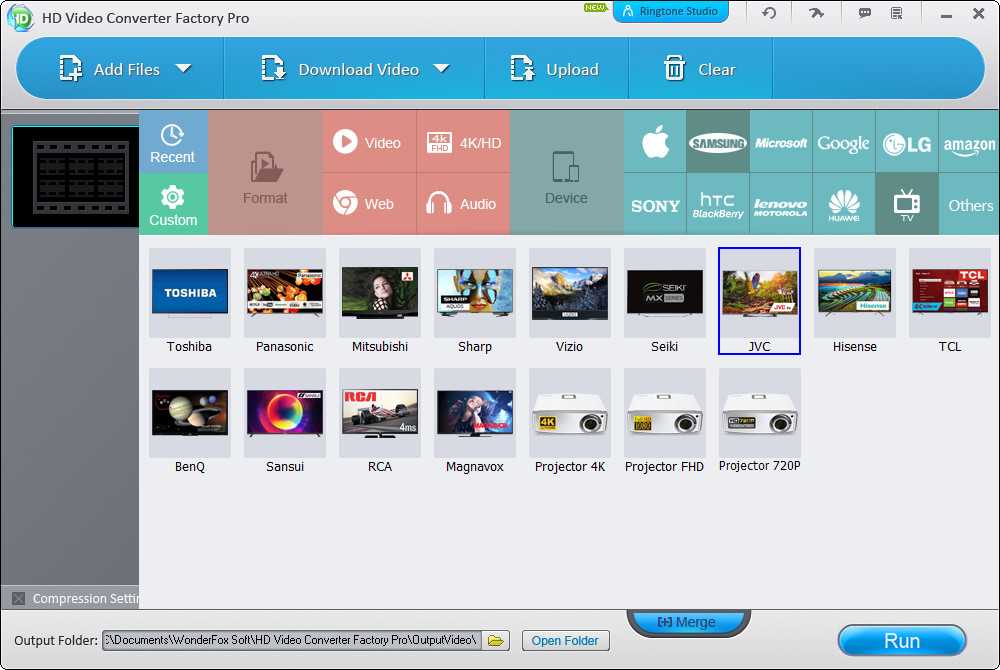Select the Sony brand logo
The image size is (1000, 670).
[655, 205]
